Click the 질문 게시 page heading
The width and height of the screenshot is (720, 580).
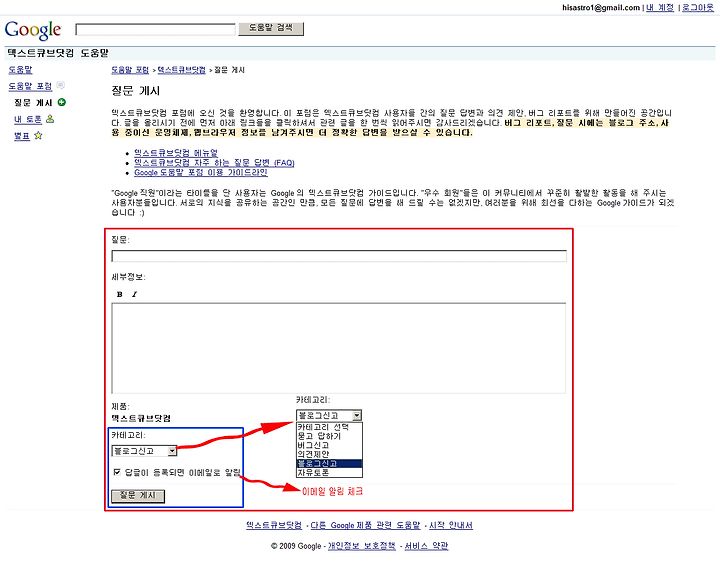[135, 91]
